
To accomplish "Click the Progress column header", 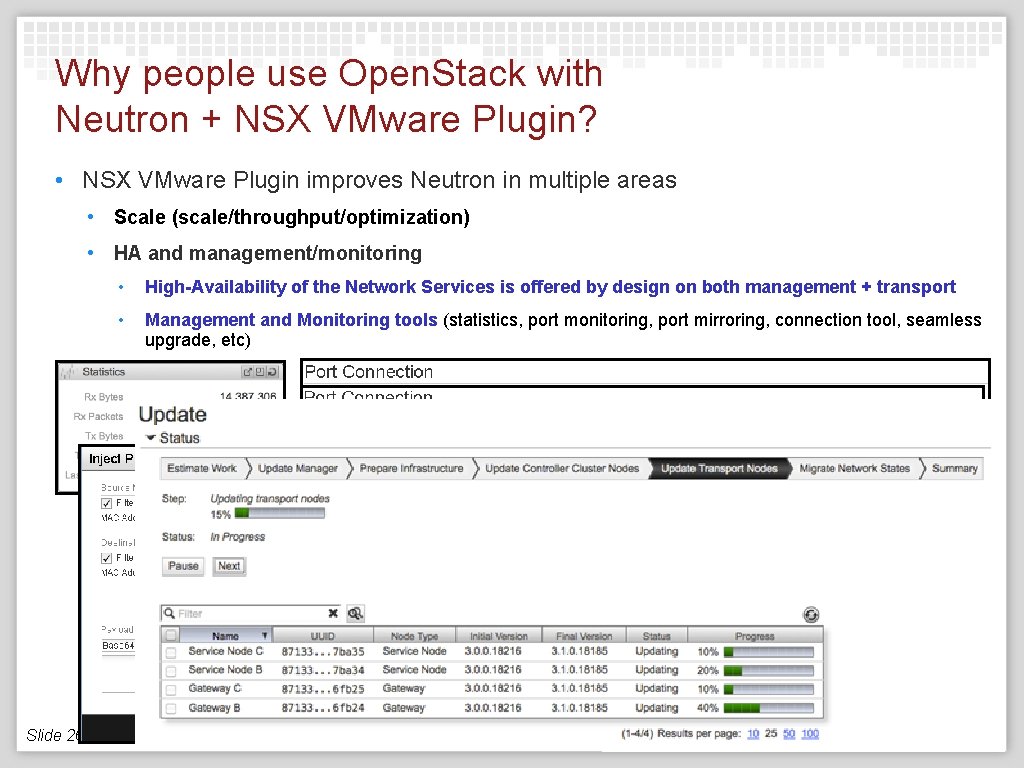I will click(x=754, y=635).
